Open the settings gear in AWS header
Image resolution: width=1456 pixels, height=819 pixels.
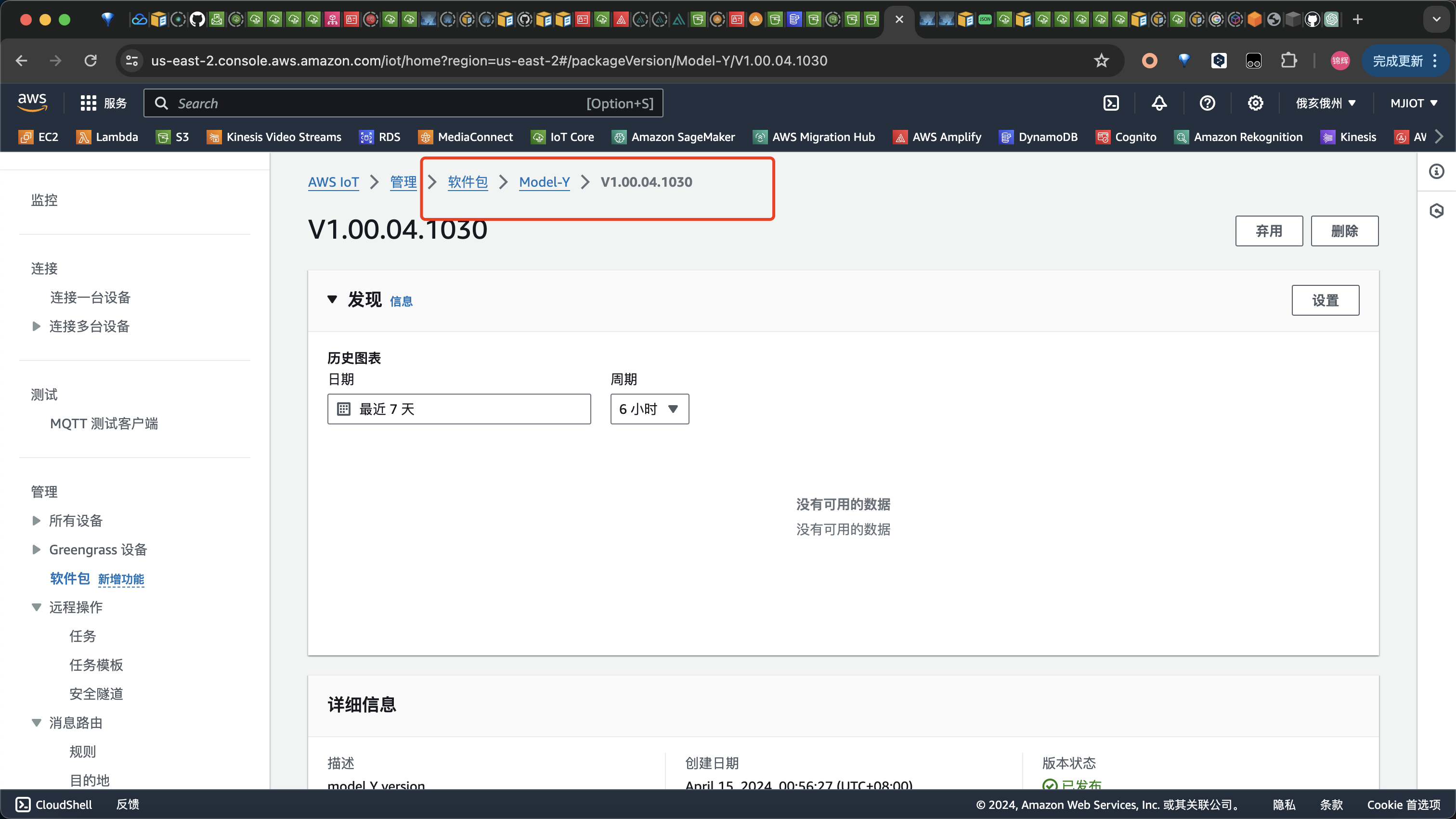tap(1255, 103)
